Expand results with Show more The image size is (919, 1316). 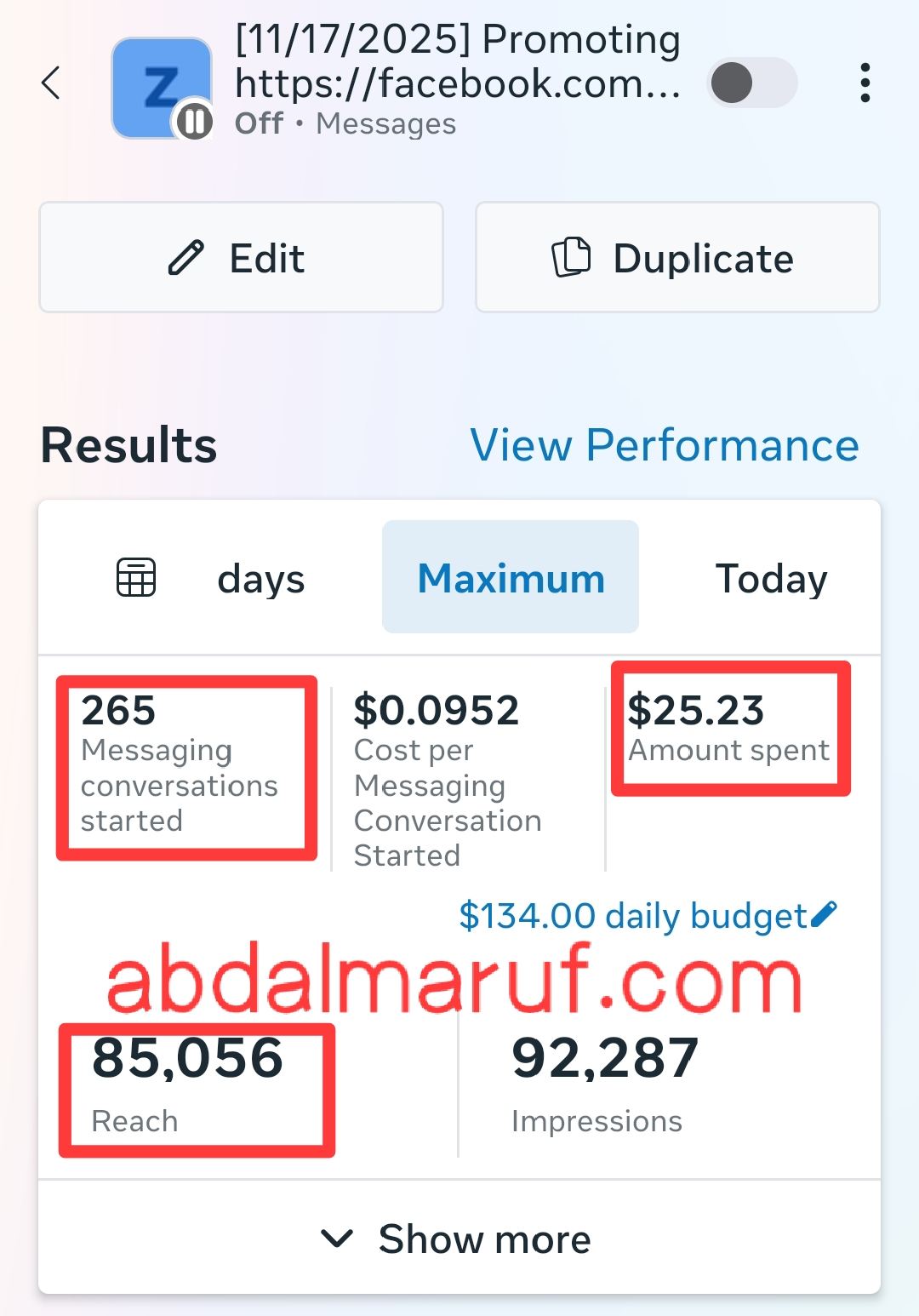(x=459, y=1239)
